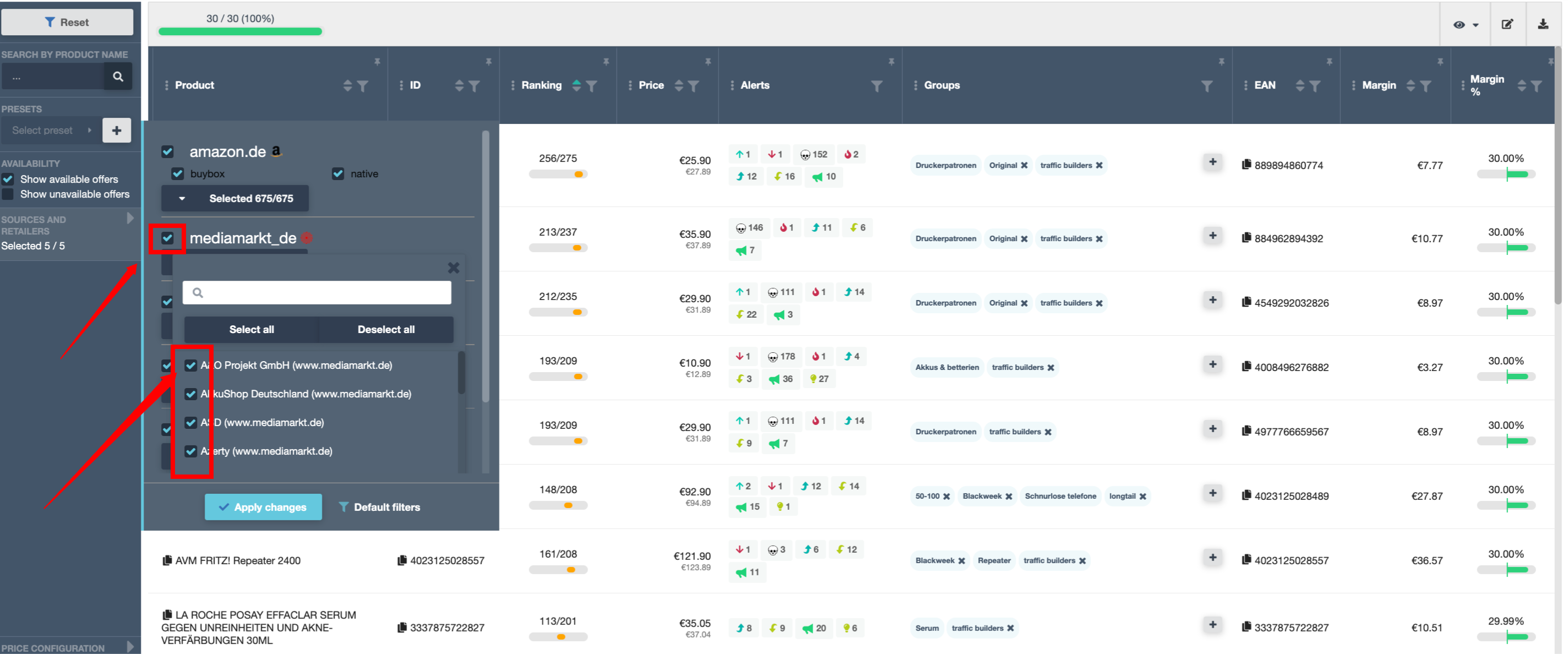Click the Apply changes button
Screen dimensions: 1568x654
[x=263, y=507]
